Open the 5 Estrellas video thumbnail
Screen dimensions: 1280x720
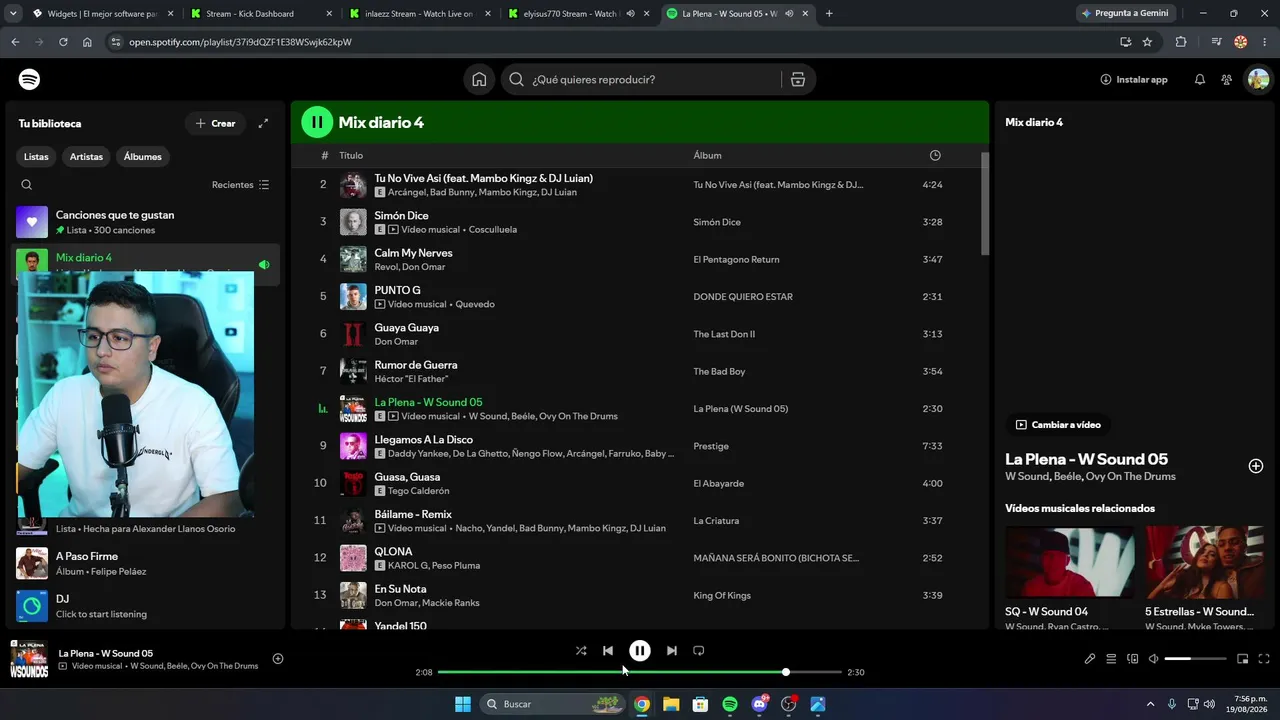pyautogui.click(x=1205, y=562)
